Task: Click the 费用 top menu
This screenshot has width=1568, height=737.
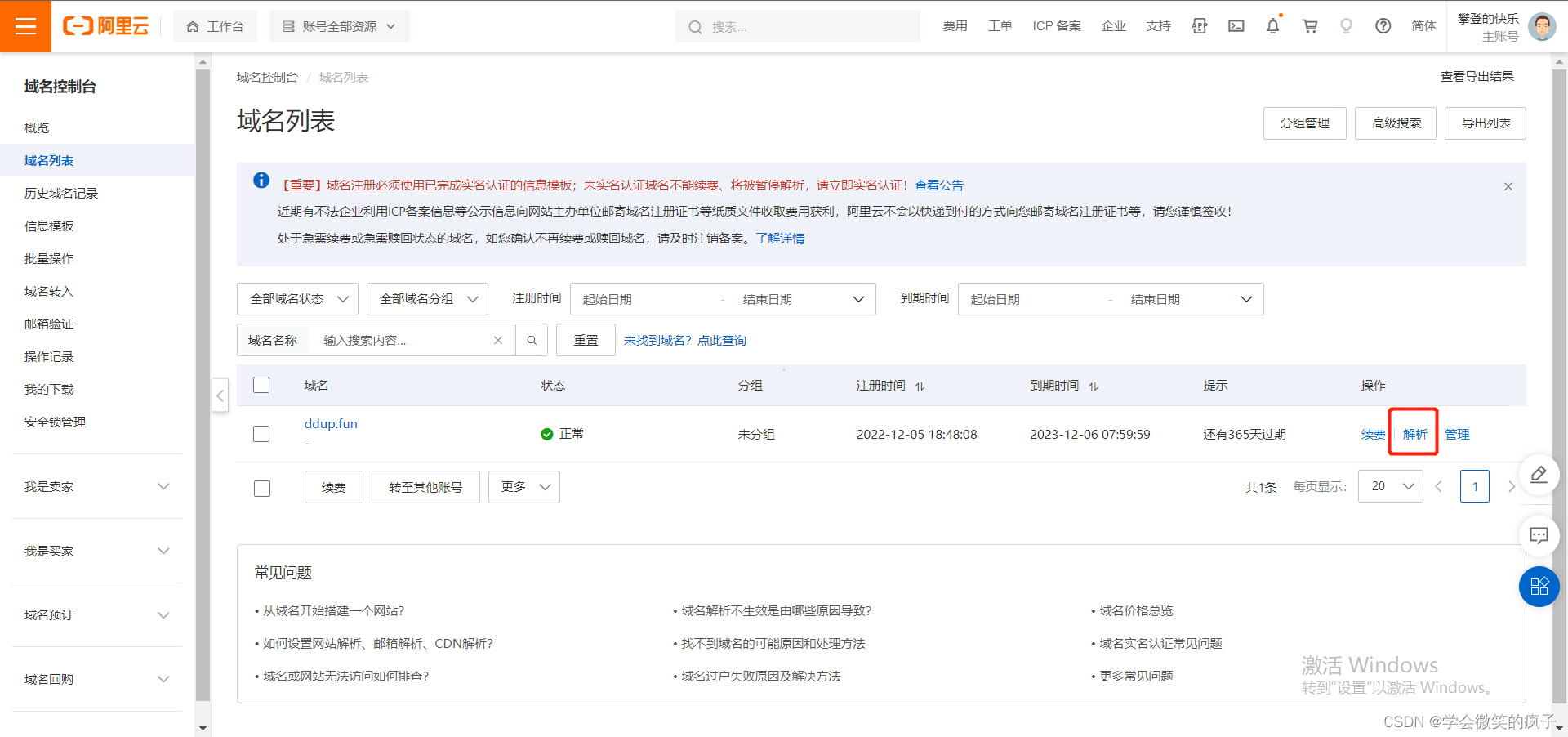Action: [x=955, y=26]
